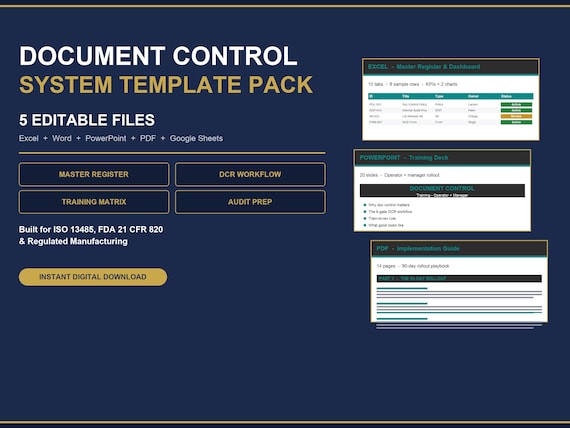Click "PowerPoint" in the formats line
Image resolution: width=570 pixels, height=428 pixels.
(x=106, y=138)
